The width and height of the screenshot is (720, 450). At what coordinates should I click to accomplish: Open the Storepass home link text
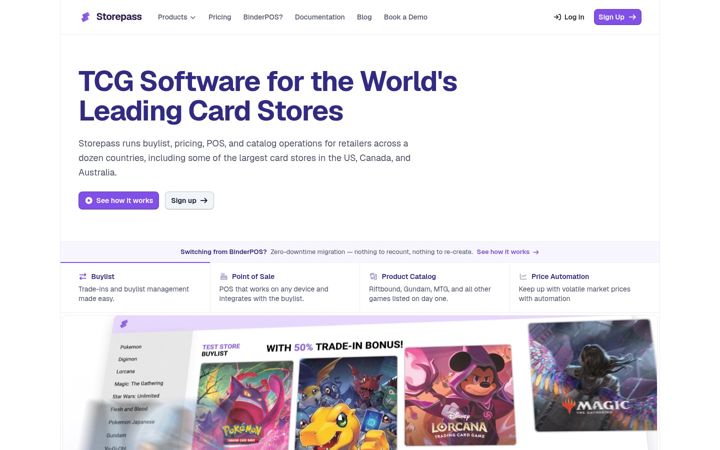[x=119, y=17]
